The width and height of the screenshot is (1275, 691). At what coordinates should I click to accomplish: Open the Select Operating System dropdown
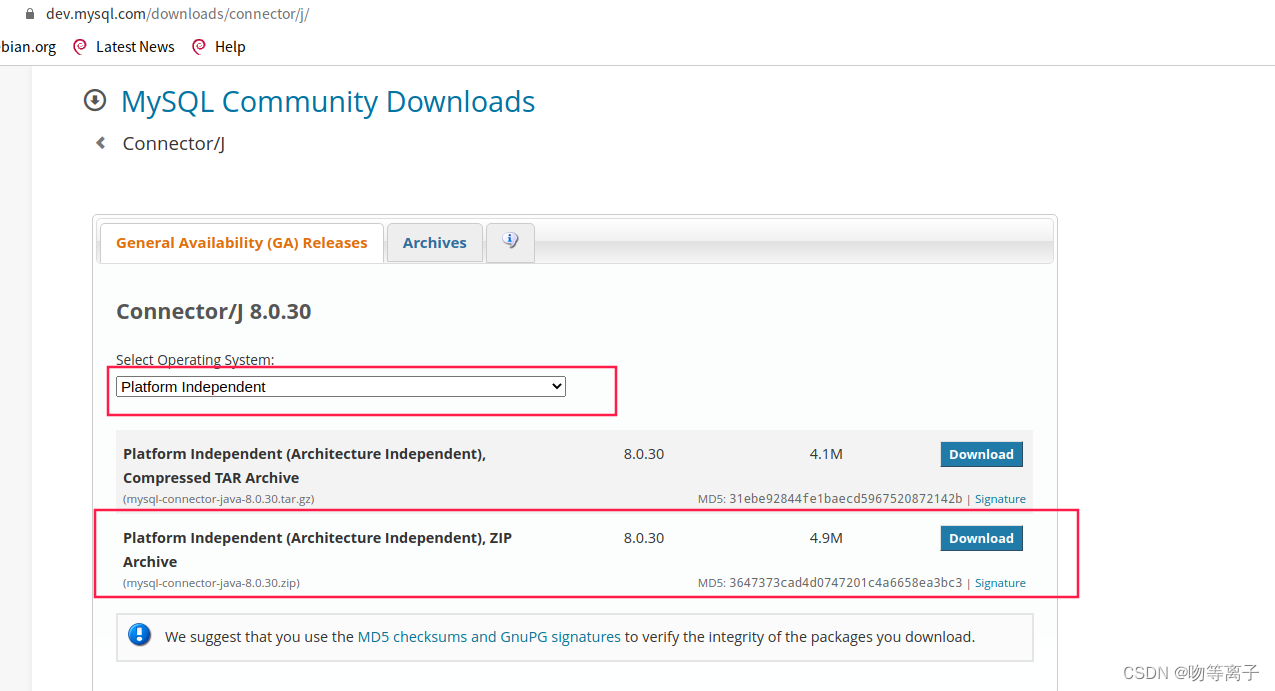(341, 387)
